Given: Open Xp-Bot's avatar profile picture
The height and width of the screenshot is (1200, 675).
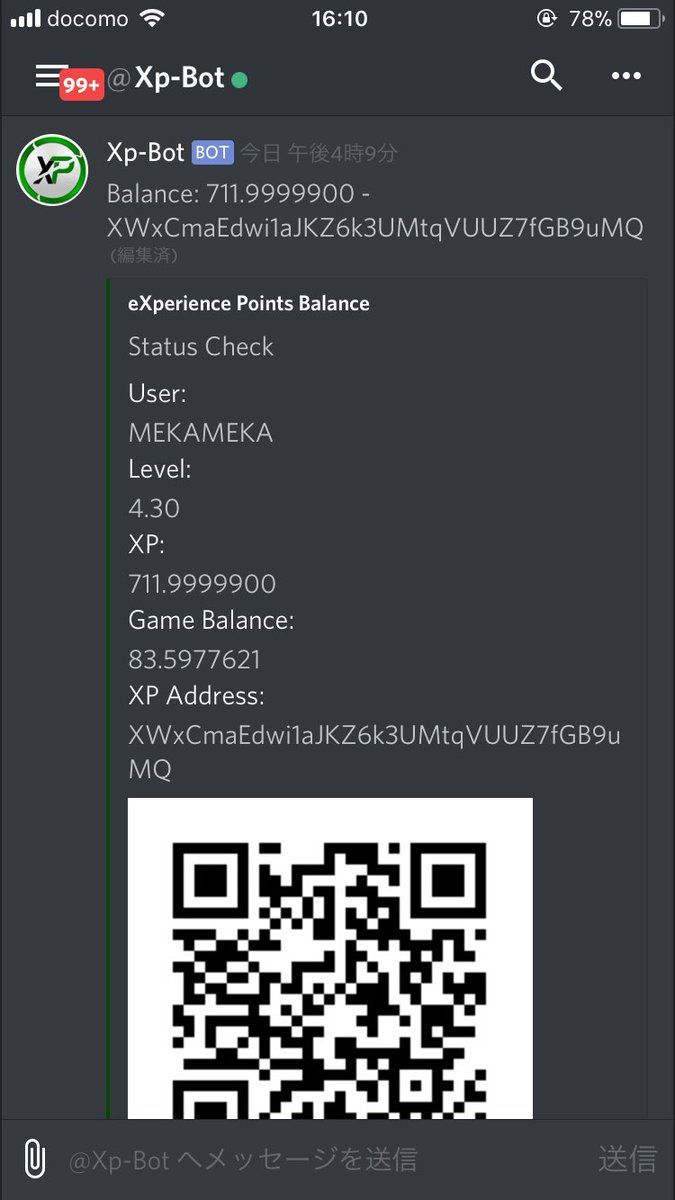Looking at the screenshot, I should pos(52,170).
